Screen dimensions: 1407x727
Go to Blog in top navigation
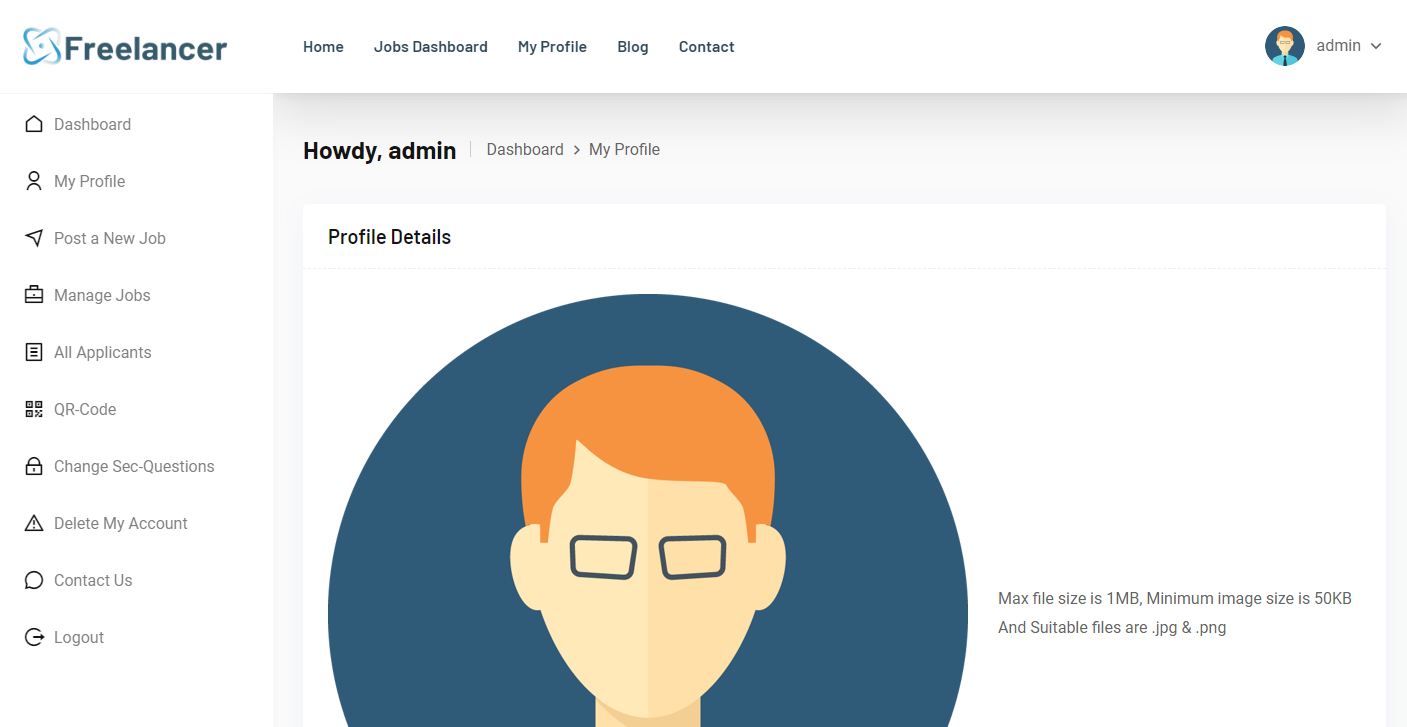pyautogui.click(x=632, y=47)
